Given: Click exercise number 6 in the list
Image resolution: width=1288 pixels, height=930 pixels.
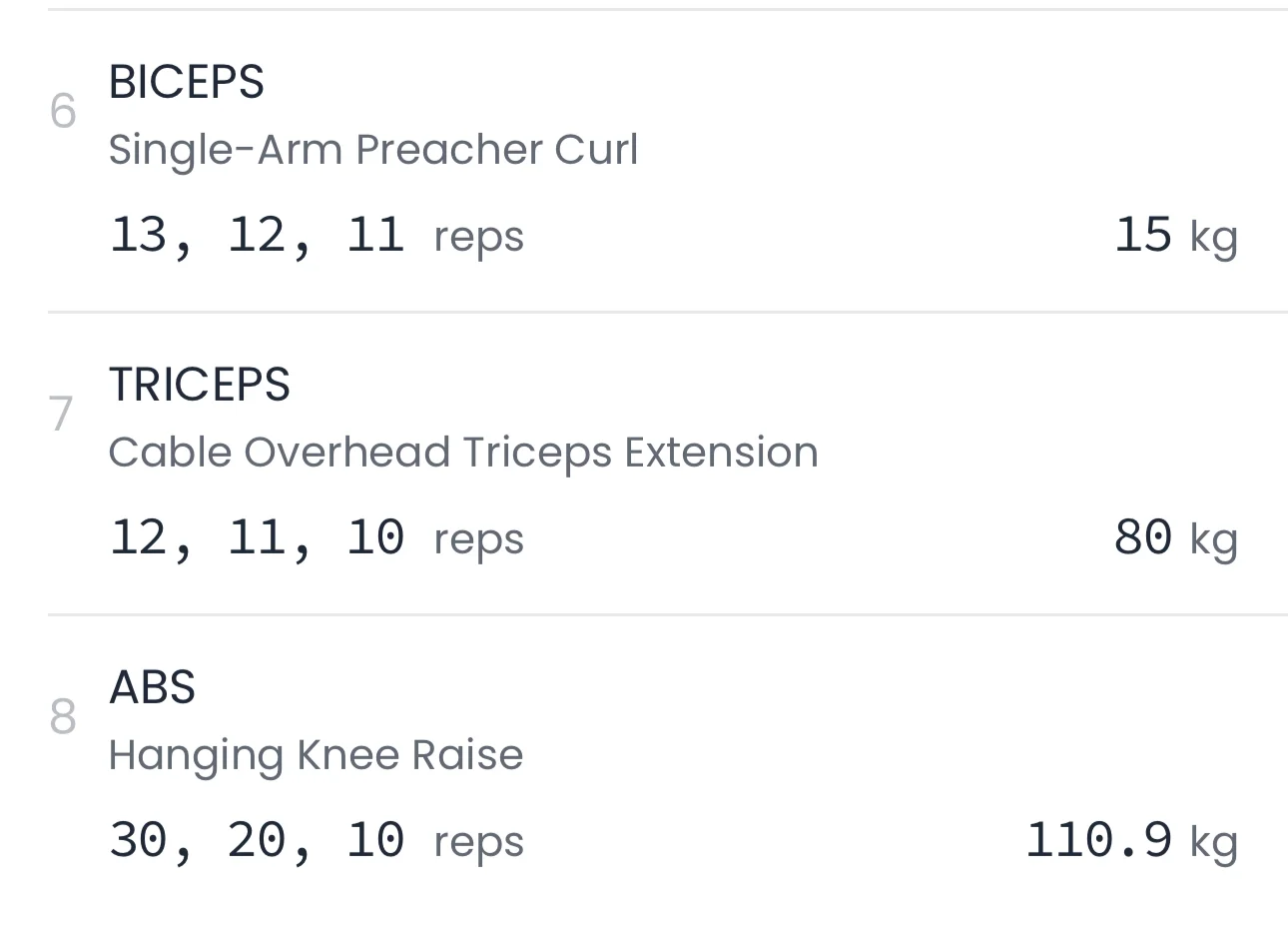Looking at the screenshot, I should [x=63, y=112].
